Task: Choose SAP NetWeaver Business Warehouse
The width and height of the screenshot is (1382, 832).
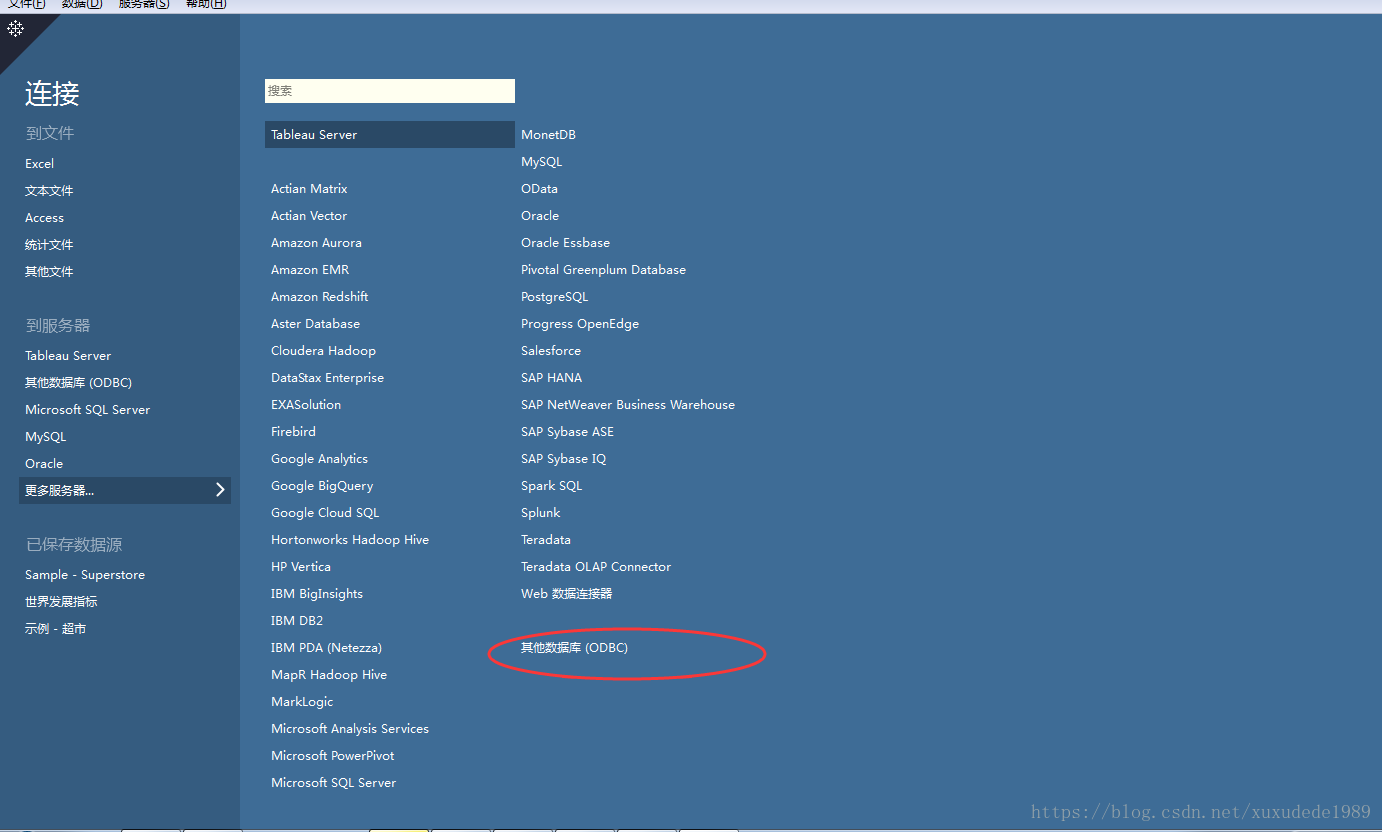Action: coord(628,405)
